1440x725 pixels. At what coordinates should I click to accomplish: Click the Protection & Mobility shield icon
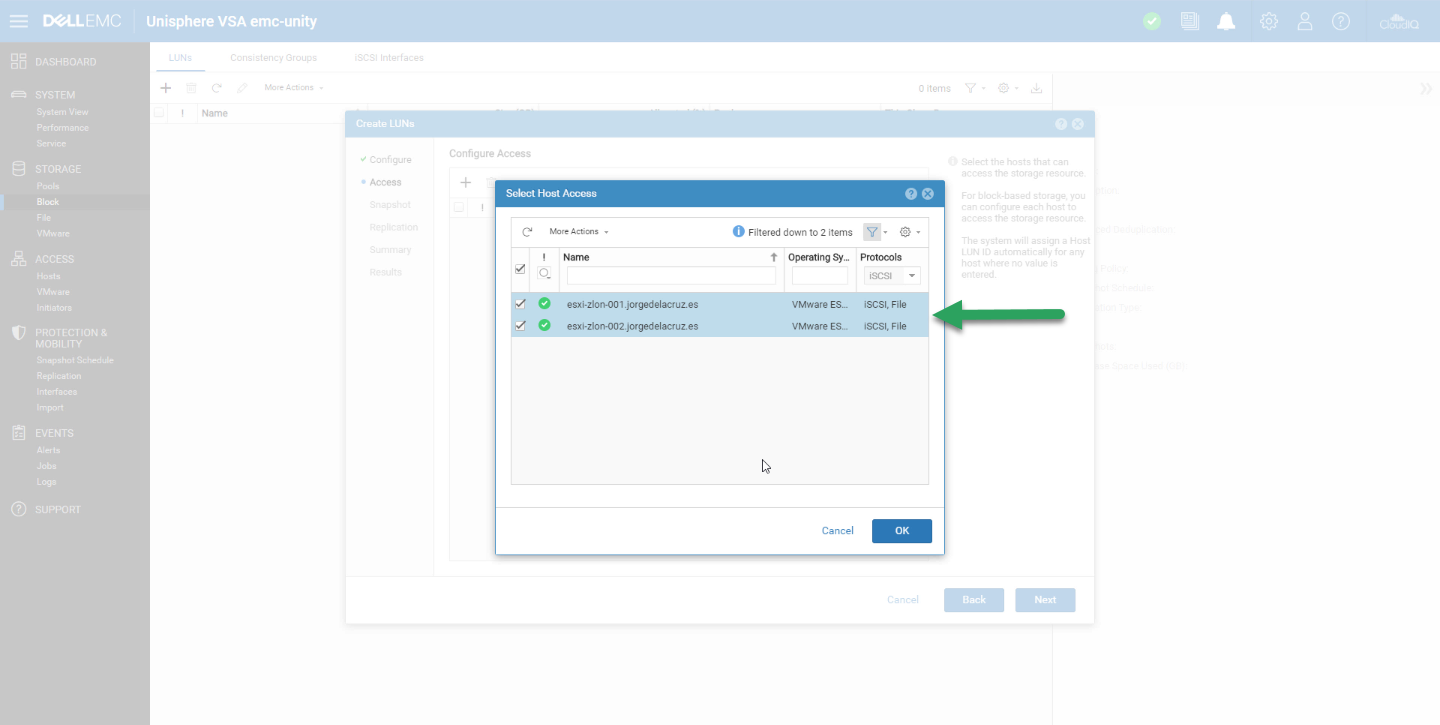pyautogui.click(x=18, y=332)
